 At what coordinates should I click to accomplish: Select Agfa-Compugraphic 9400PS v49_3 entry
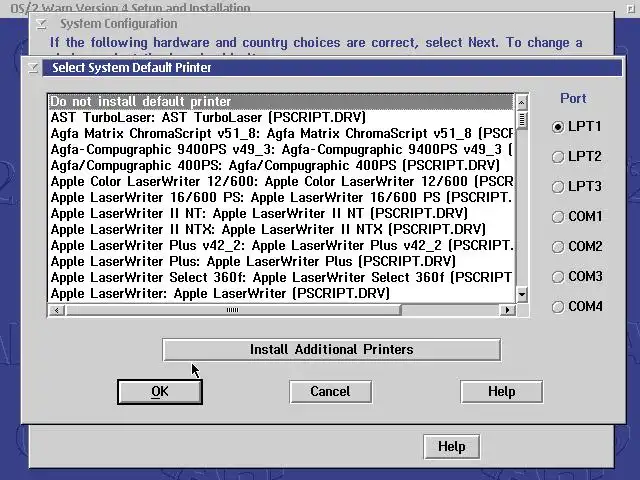(x=281, y=149)
